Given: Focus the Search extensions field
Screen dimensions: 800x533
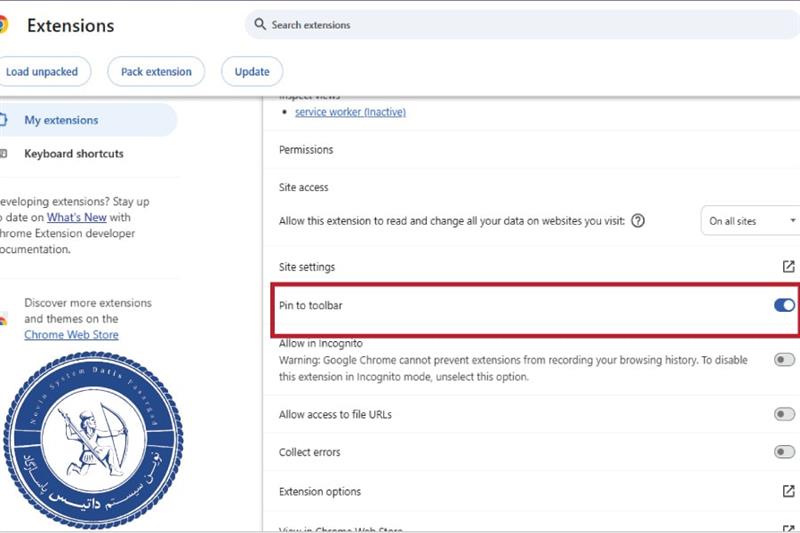Looking at the screenshot, I should click(520, 24).
